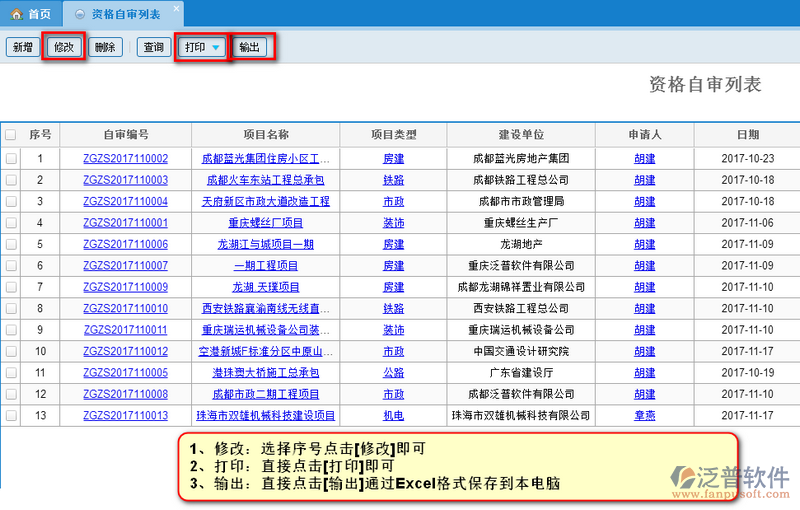Click the 新增 button
The width and height of the screenshot is (800, 510).
[x=22, y=48]
